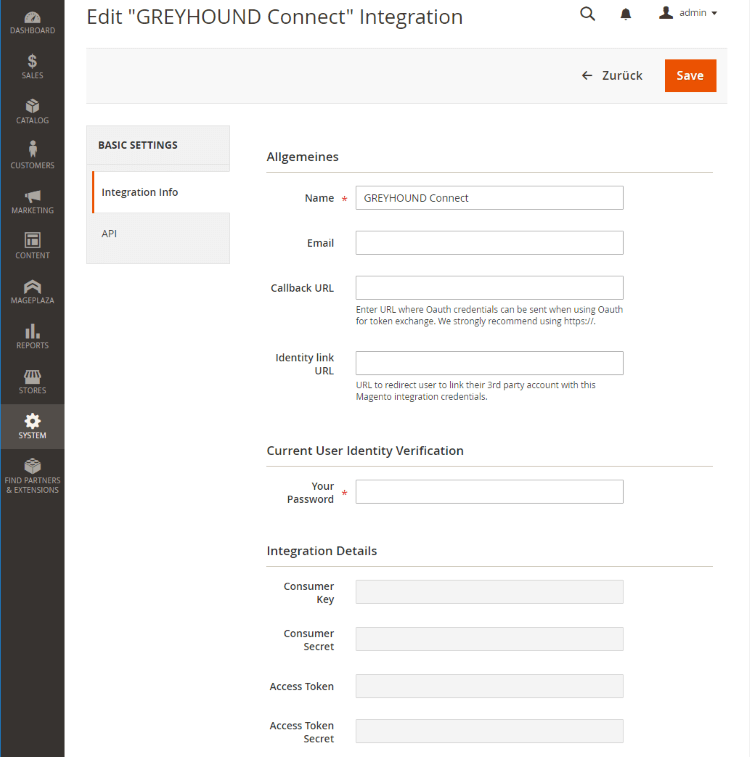Image resolution: width=750 pixels, height=757 pixels.
Task: Select the Integration Info tab
Action: (x=161, y=192)
